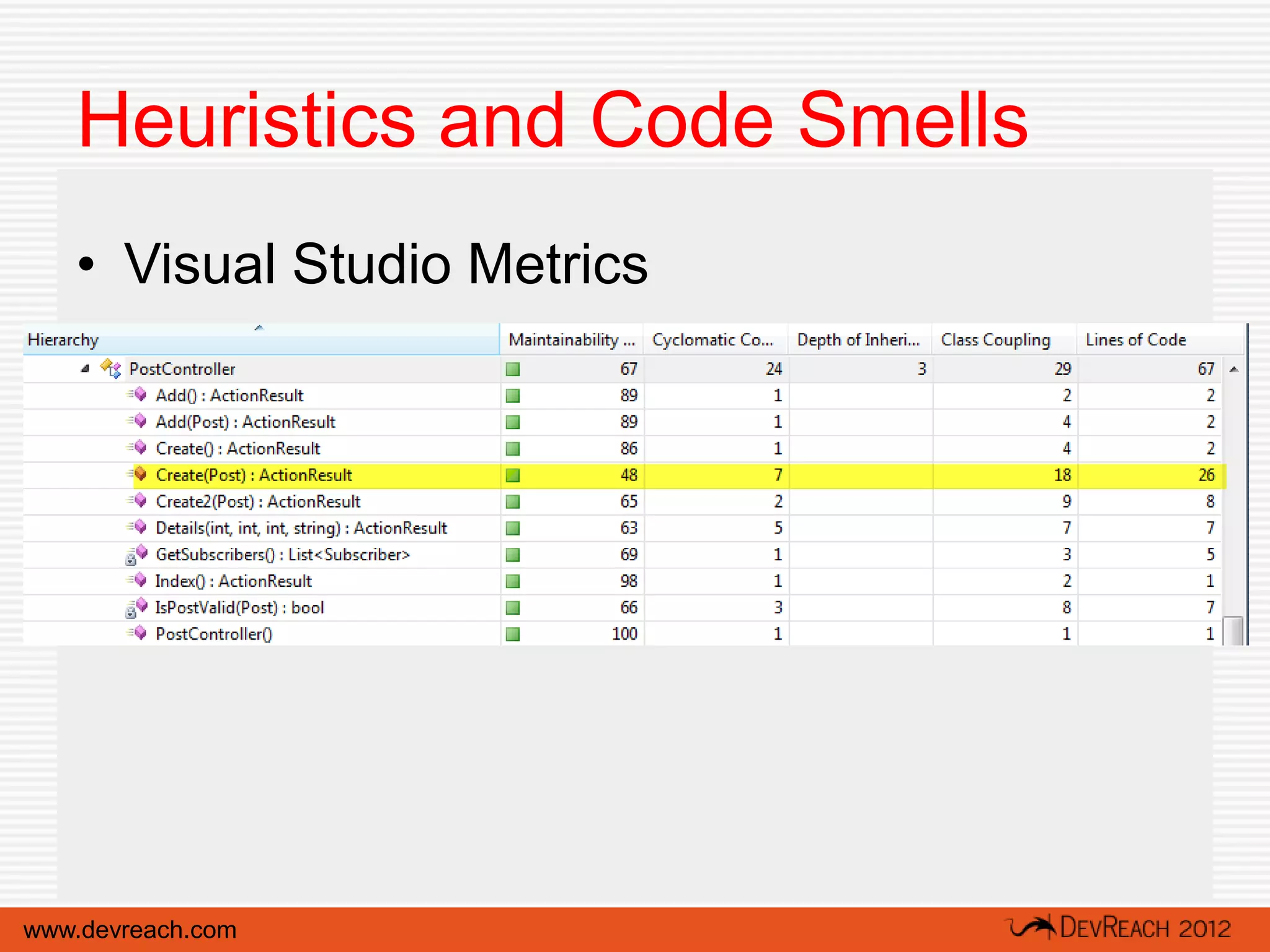
Task: Click the green maintainability square for PostController
Action: tap(513, 369)
